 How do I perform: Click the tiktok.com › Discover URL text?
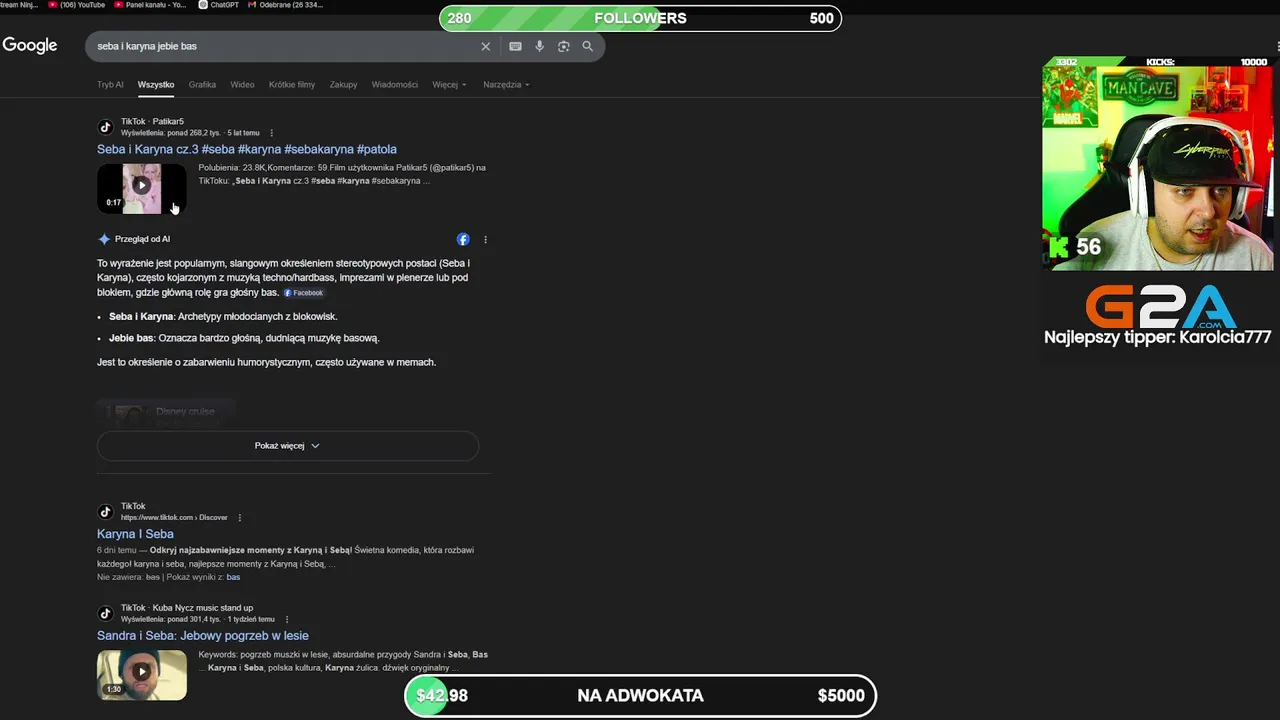pos(174,518)
